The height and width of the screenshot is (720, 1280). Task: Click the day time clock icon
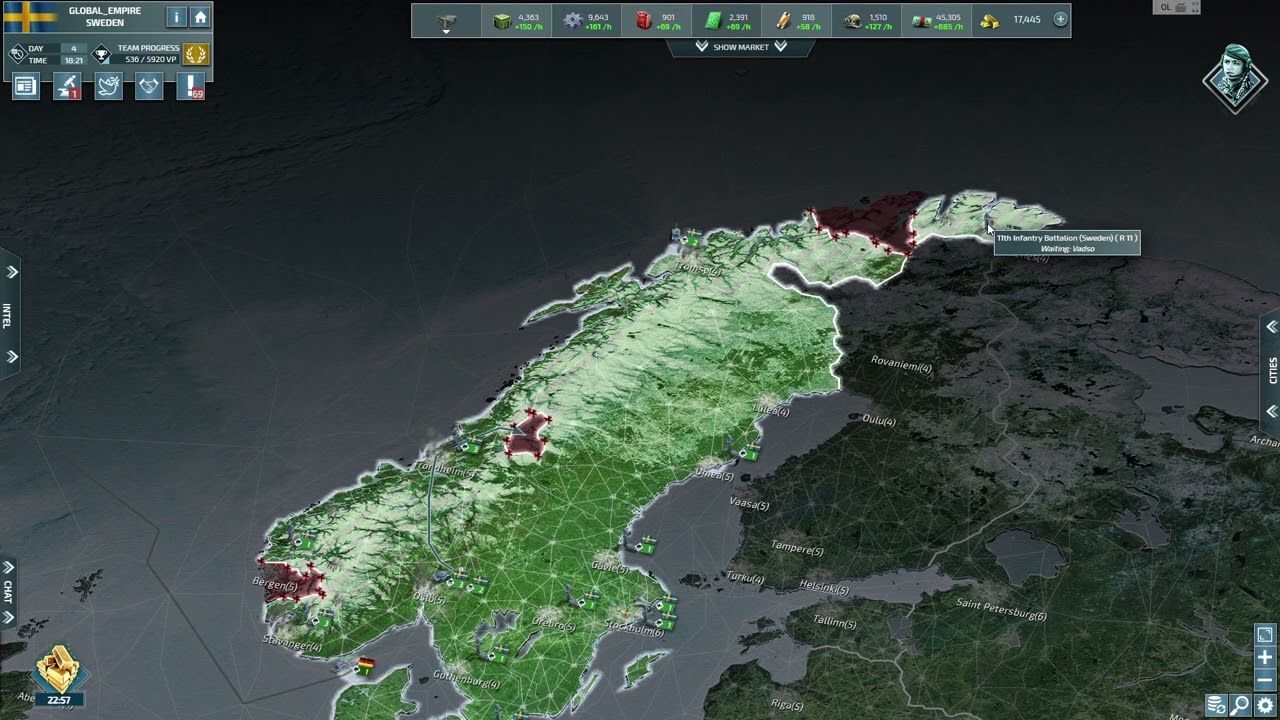pos(17,54)
